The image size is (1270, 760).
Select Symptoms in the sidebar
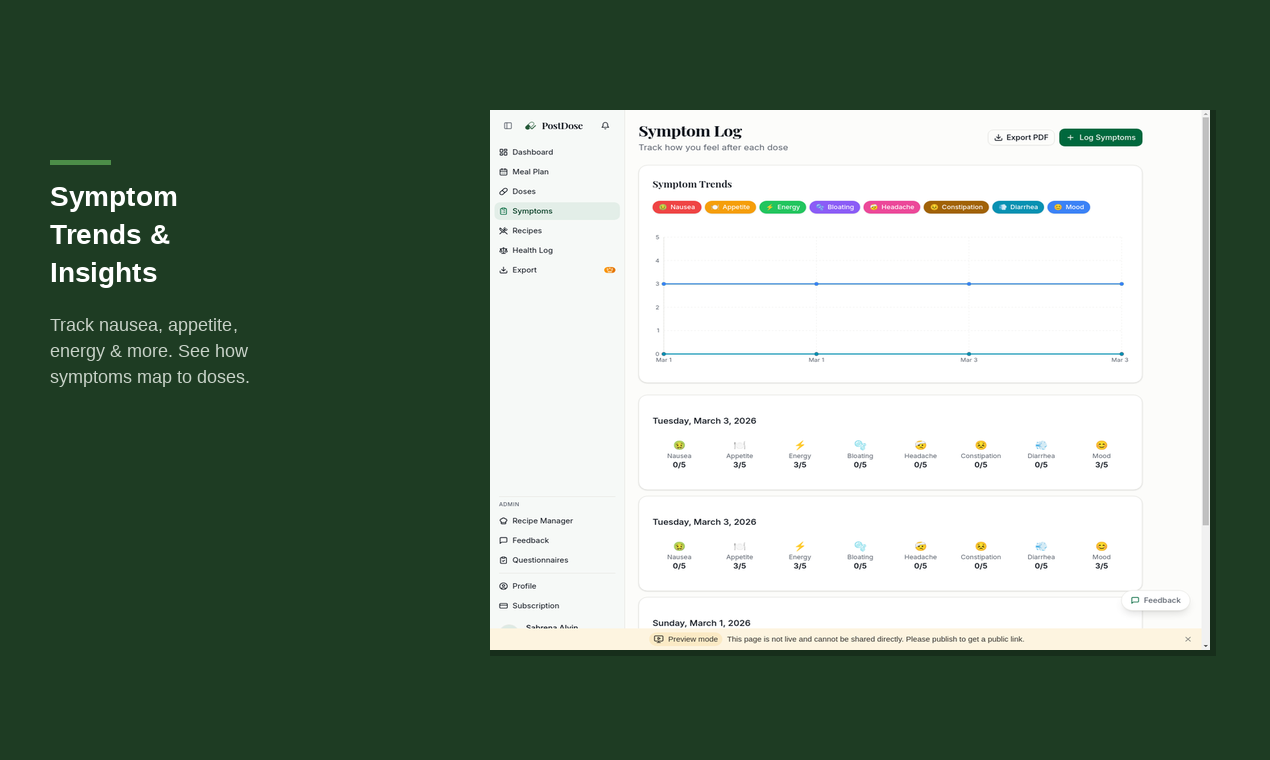pyautogui.click(x=557, y=211)
